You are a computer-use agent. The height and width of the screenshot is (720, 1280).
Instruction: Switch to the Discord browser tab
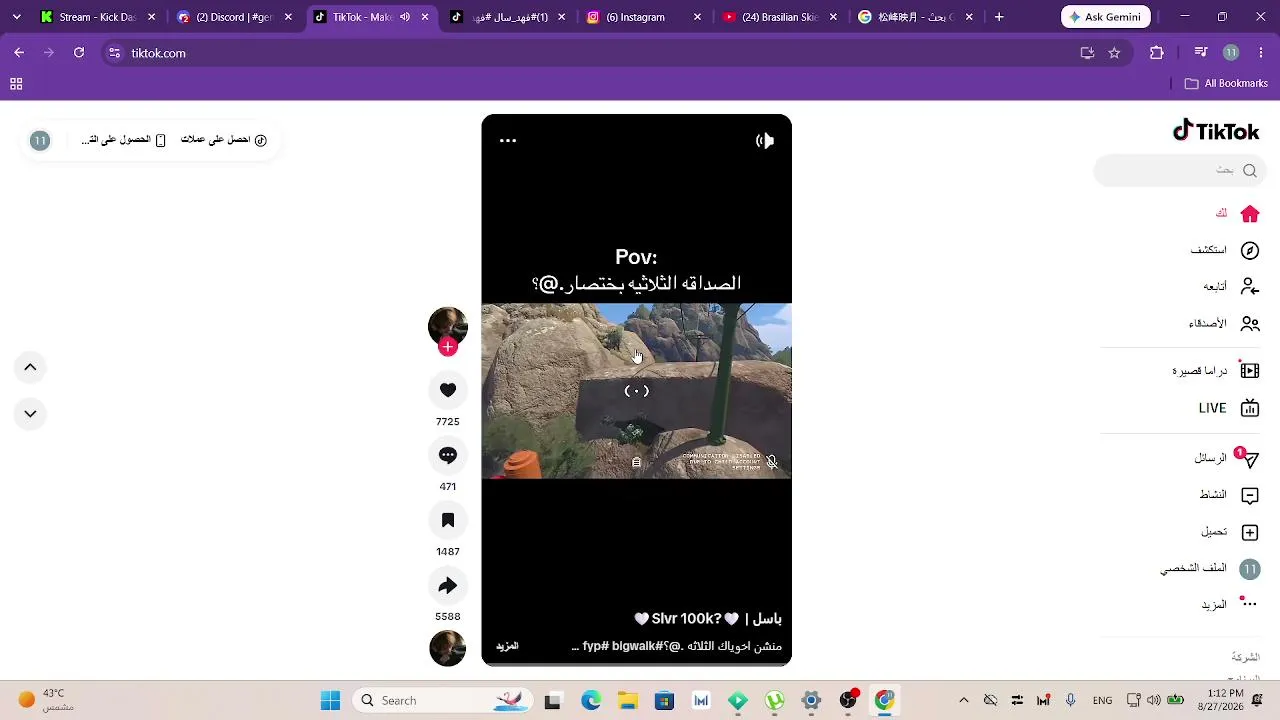[235, 17]
